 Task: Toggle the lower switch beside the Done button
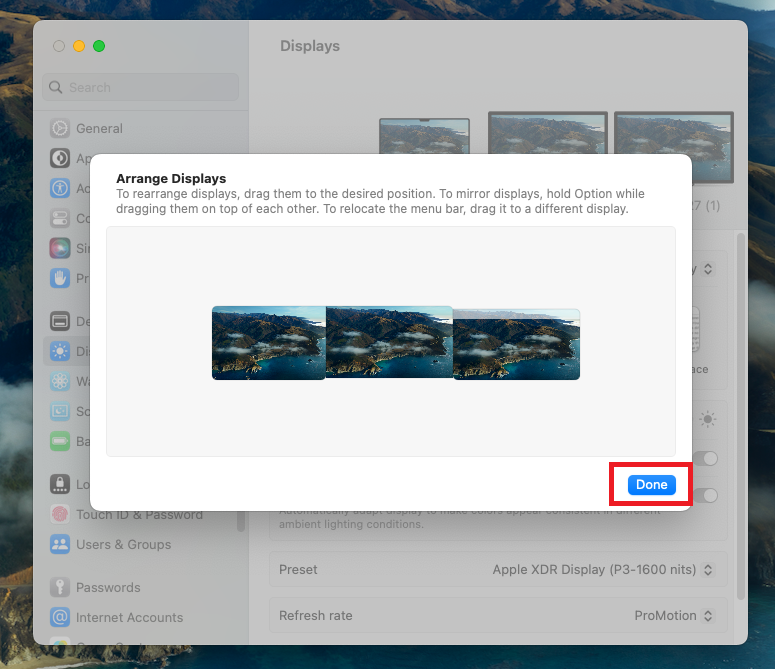click(707, 495)
